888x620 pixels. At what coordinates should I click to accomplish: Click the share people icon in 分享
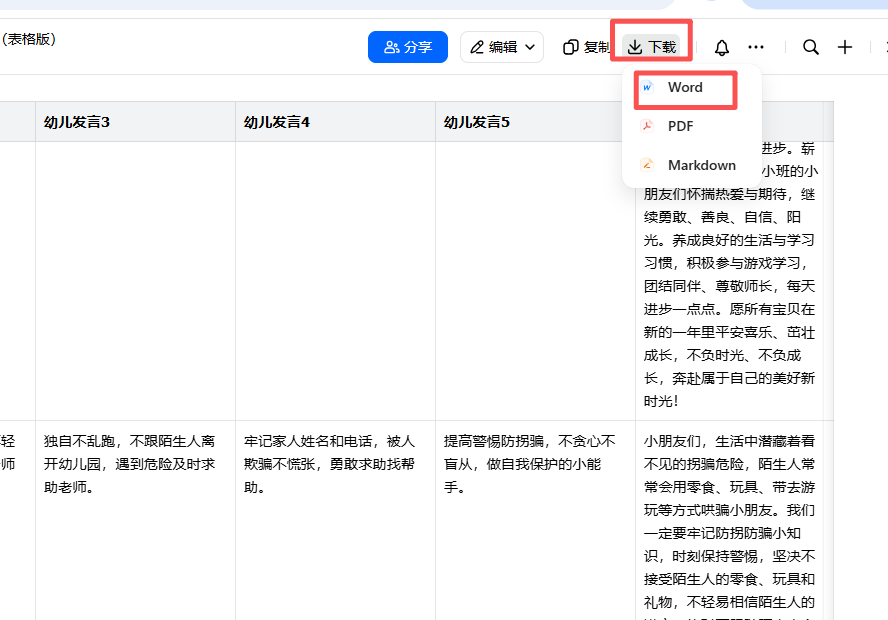[x=392, y=47]
